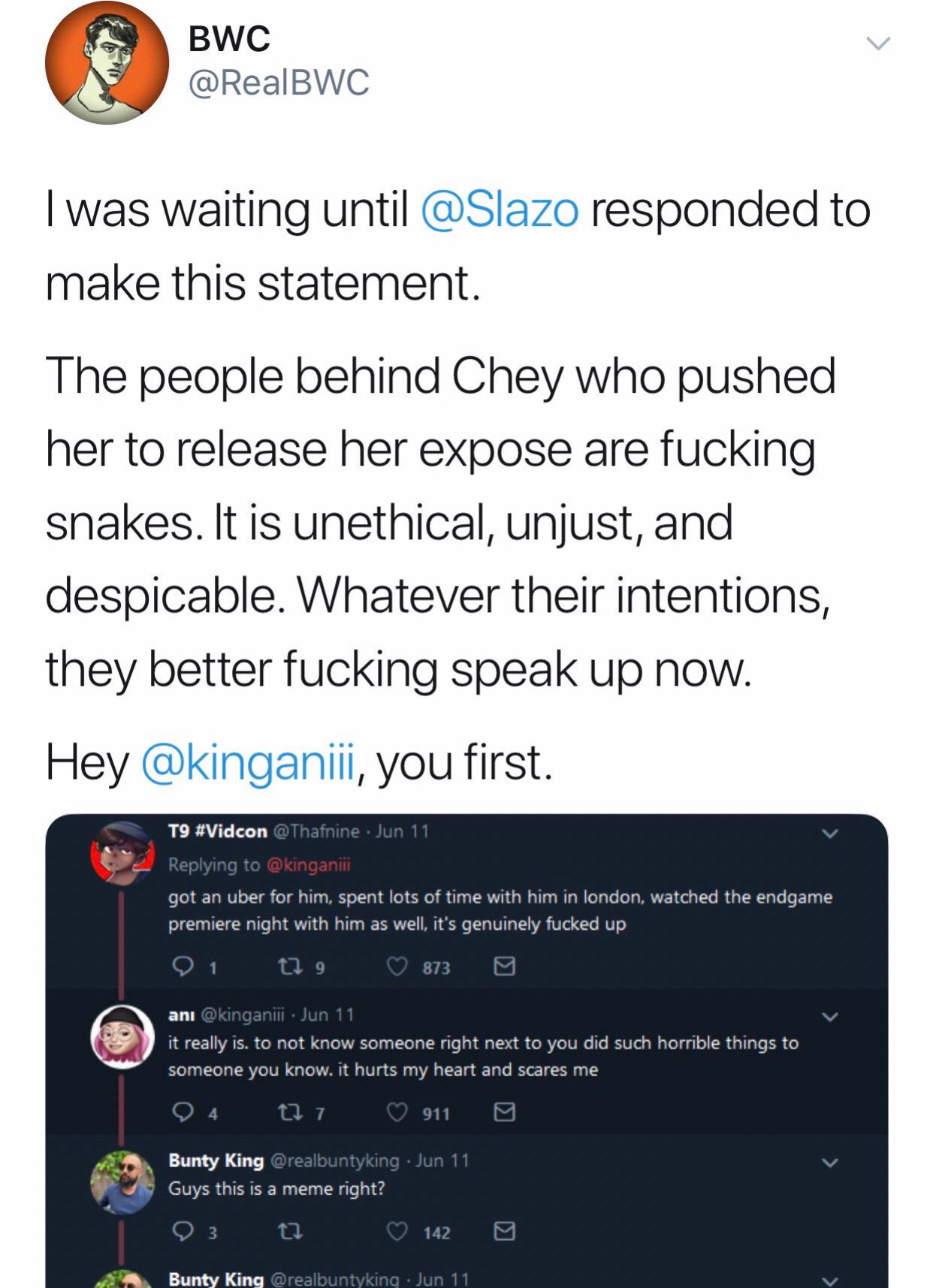Open Bunty King's username @realbuntyking
Image resolution: width=933 pixels, height=1288 pixels.
334,1161
